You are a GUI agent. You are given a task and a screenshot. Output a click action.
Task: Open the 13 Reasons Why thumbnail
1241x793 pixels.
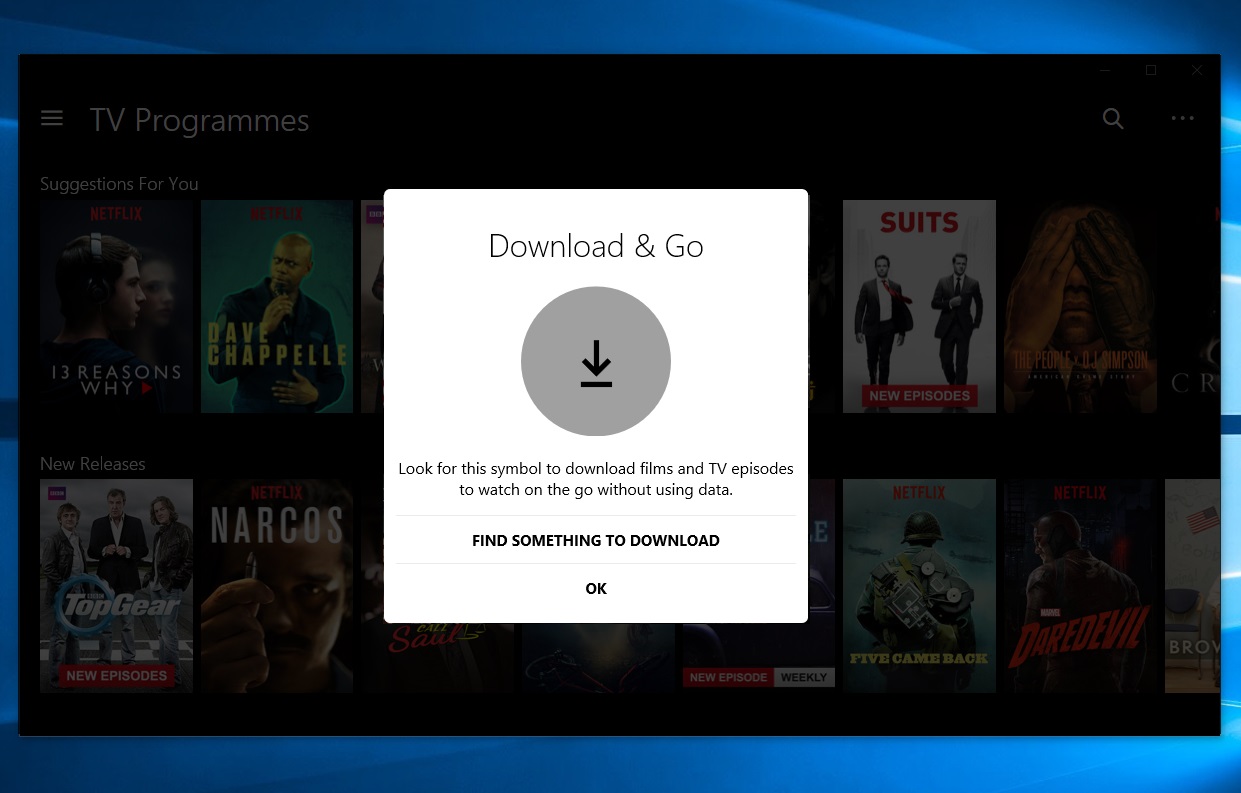[x=116, y=306]
